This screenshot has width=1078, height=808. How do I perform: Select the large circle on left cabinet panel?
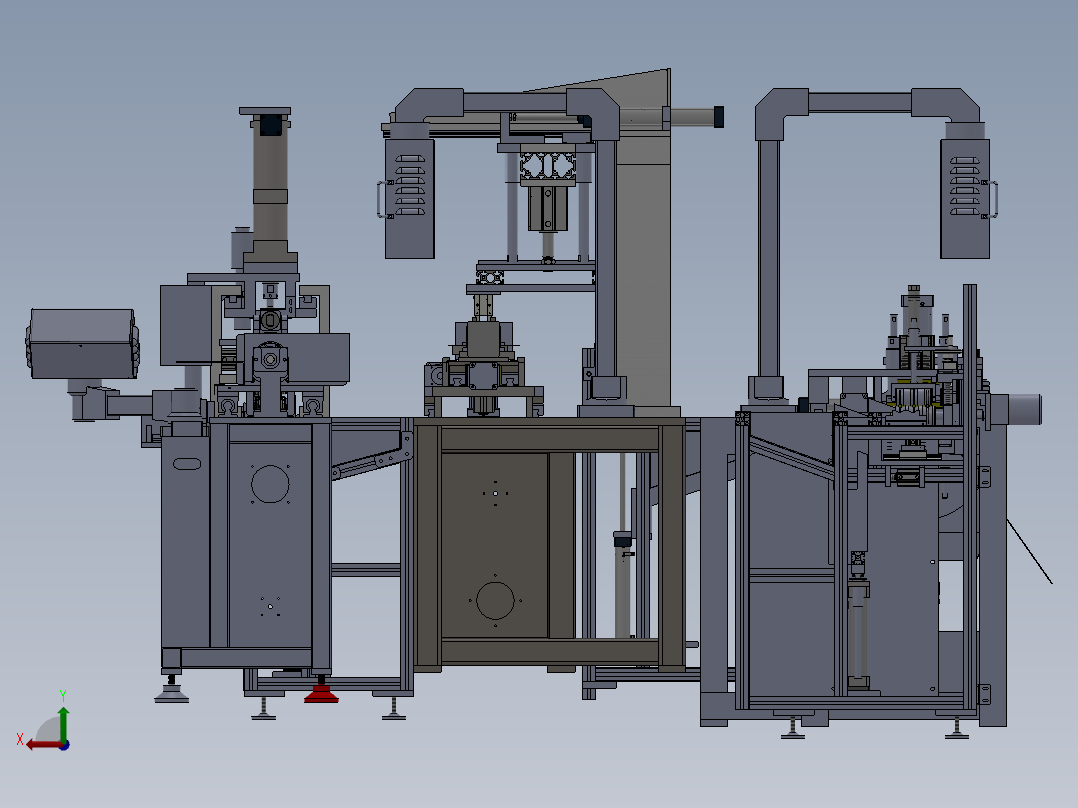(270, 483)
